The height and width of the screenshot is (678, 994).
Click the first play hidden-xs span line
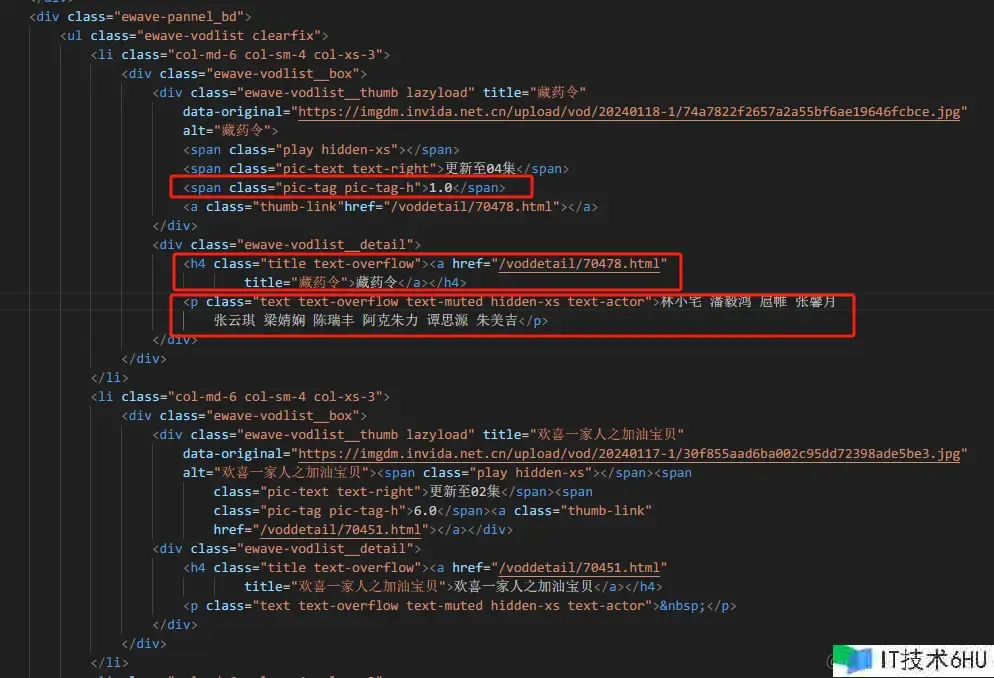tap(321, 150)
